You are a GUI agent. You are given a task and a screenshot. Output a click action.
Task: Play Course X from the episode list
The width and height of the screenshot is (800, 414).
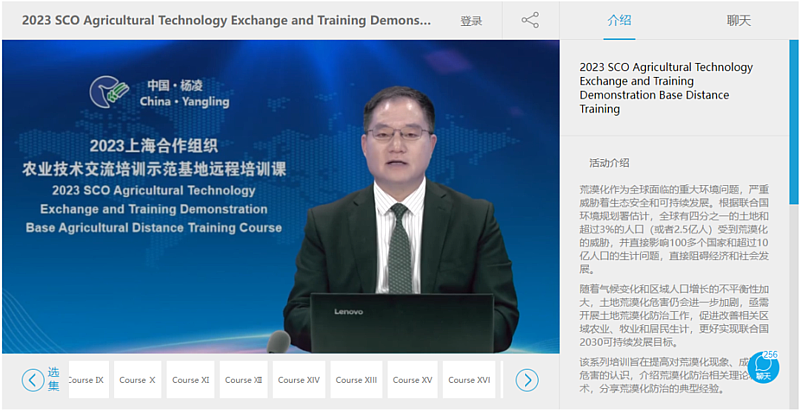pyautogui.click(x=137, y=380)
